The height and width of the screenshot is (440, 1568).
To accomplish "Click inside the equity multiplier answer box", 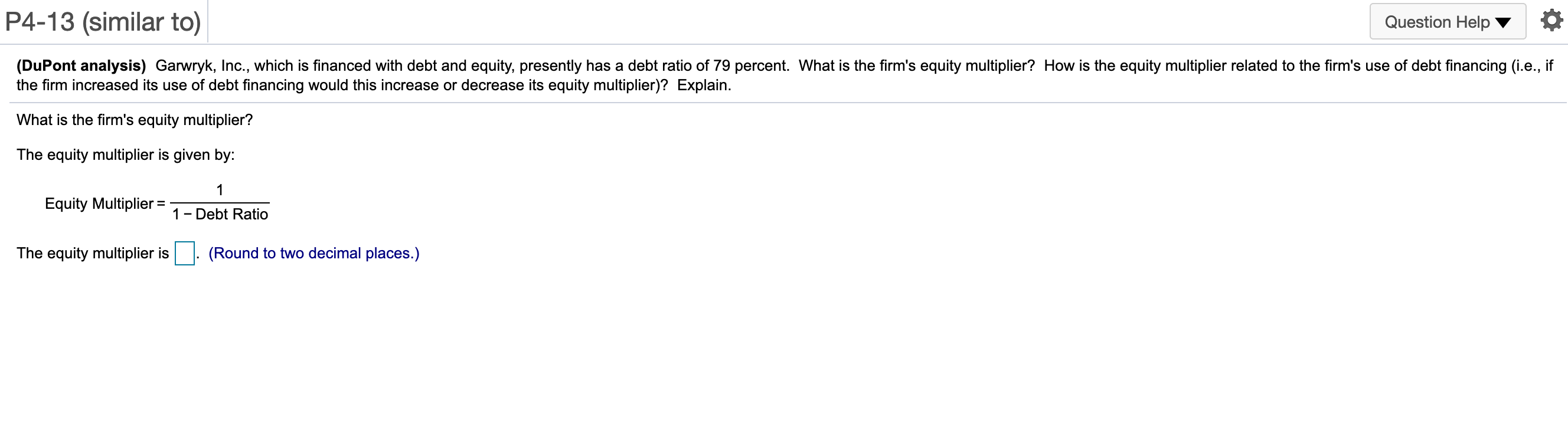I will click(x=184, y=254).
